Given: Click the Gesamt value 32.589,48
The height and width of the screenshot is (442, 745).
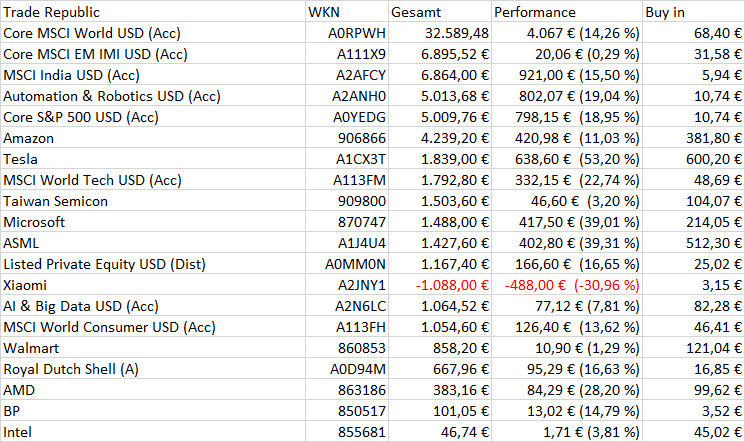Looking at the screenshot, I should [449, 33].
